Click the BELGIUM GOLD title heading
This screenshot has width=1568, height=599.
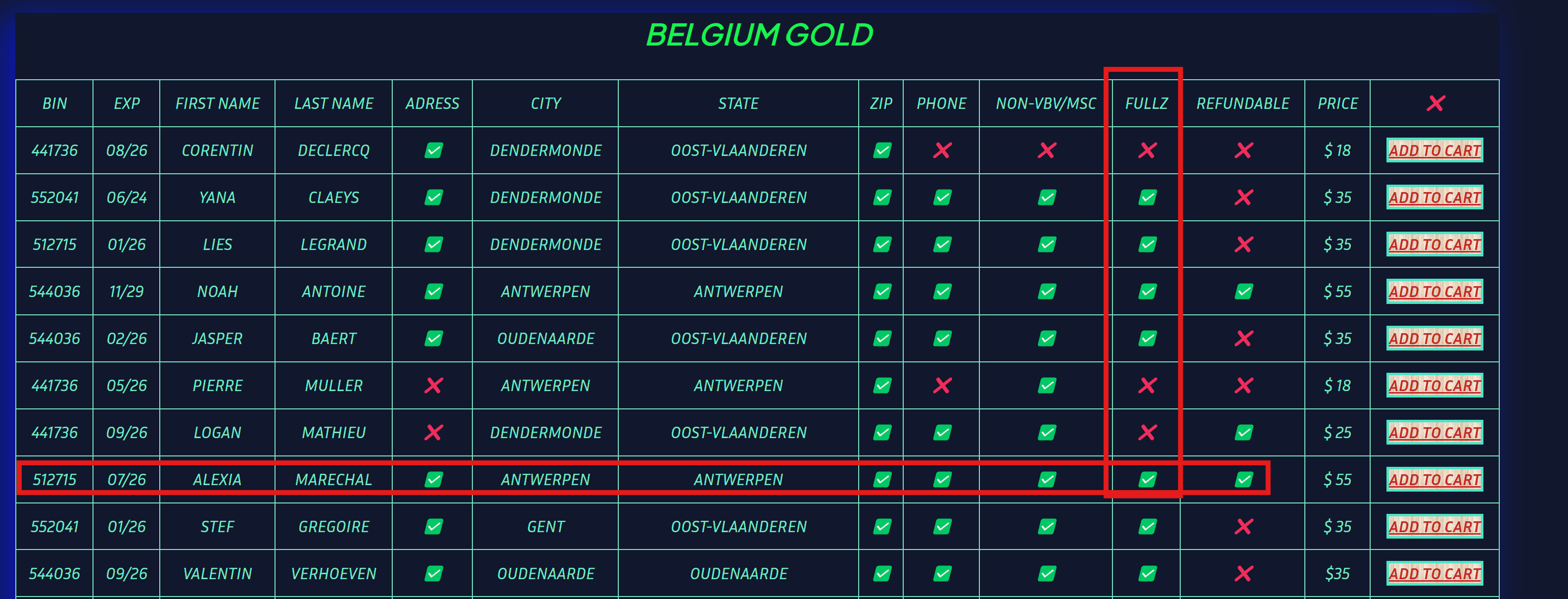(759, 35)
